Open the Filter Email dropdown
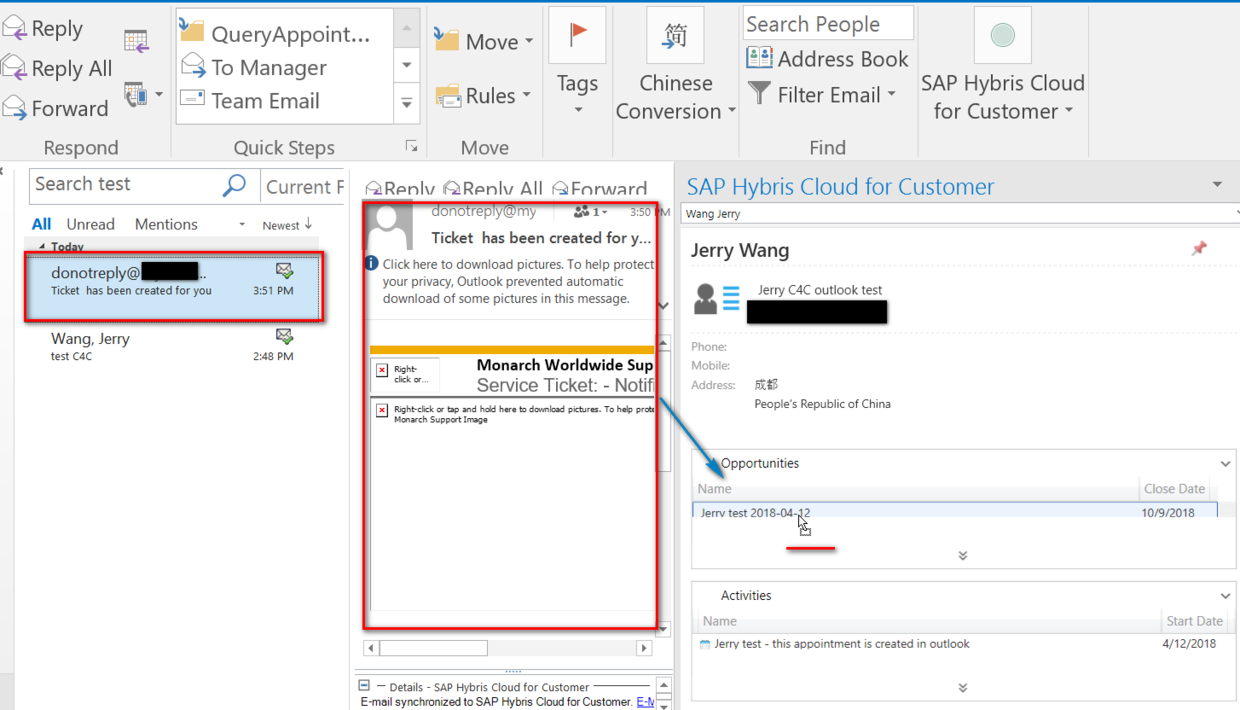 point(821,95)
